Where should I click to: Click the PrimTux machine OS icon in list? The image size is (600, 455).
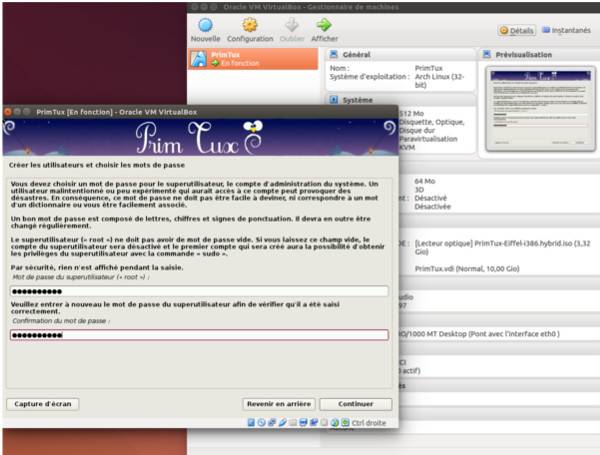point(198,59)
